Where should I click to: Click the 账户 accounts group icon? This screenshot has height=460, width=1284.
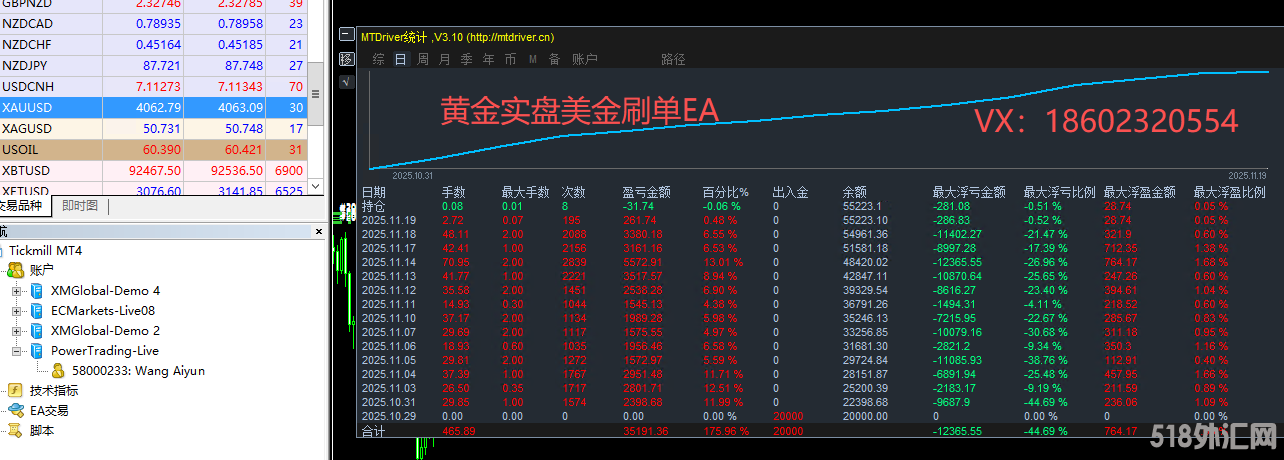[15, 270]
